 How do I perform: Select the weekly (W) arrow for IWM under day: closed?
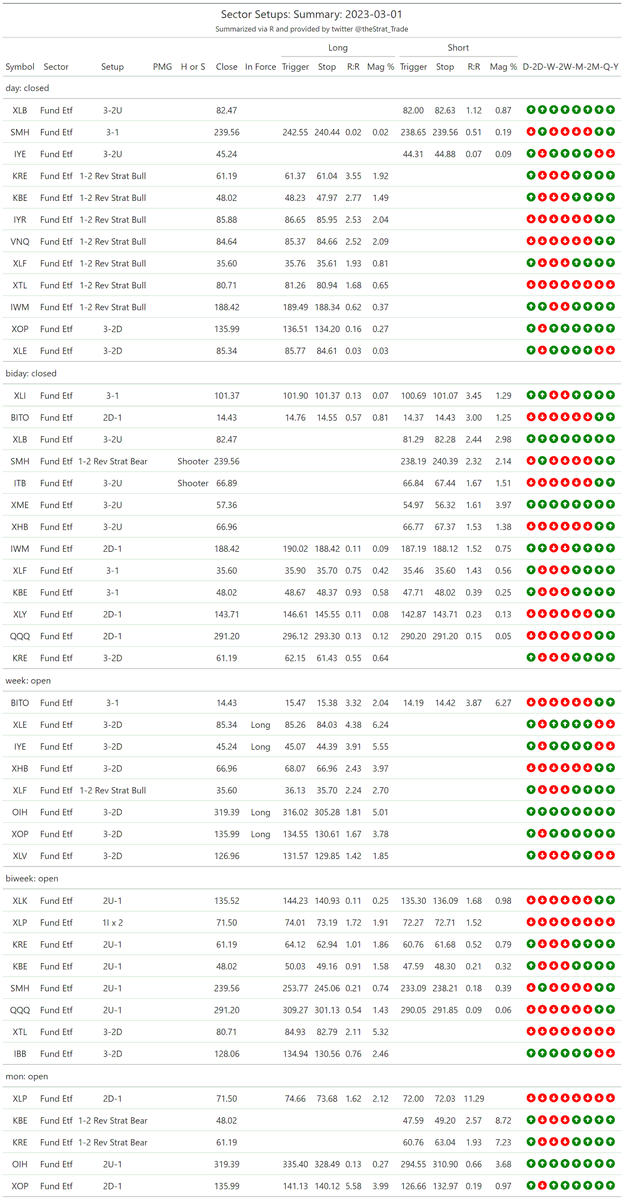click(x=554, y=308)
